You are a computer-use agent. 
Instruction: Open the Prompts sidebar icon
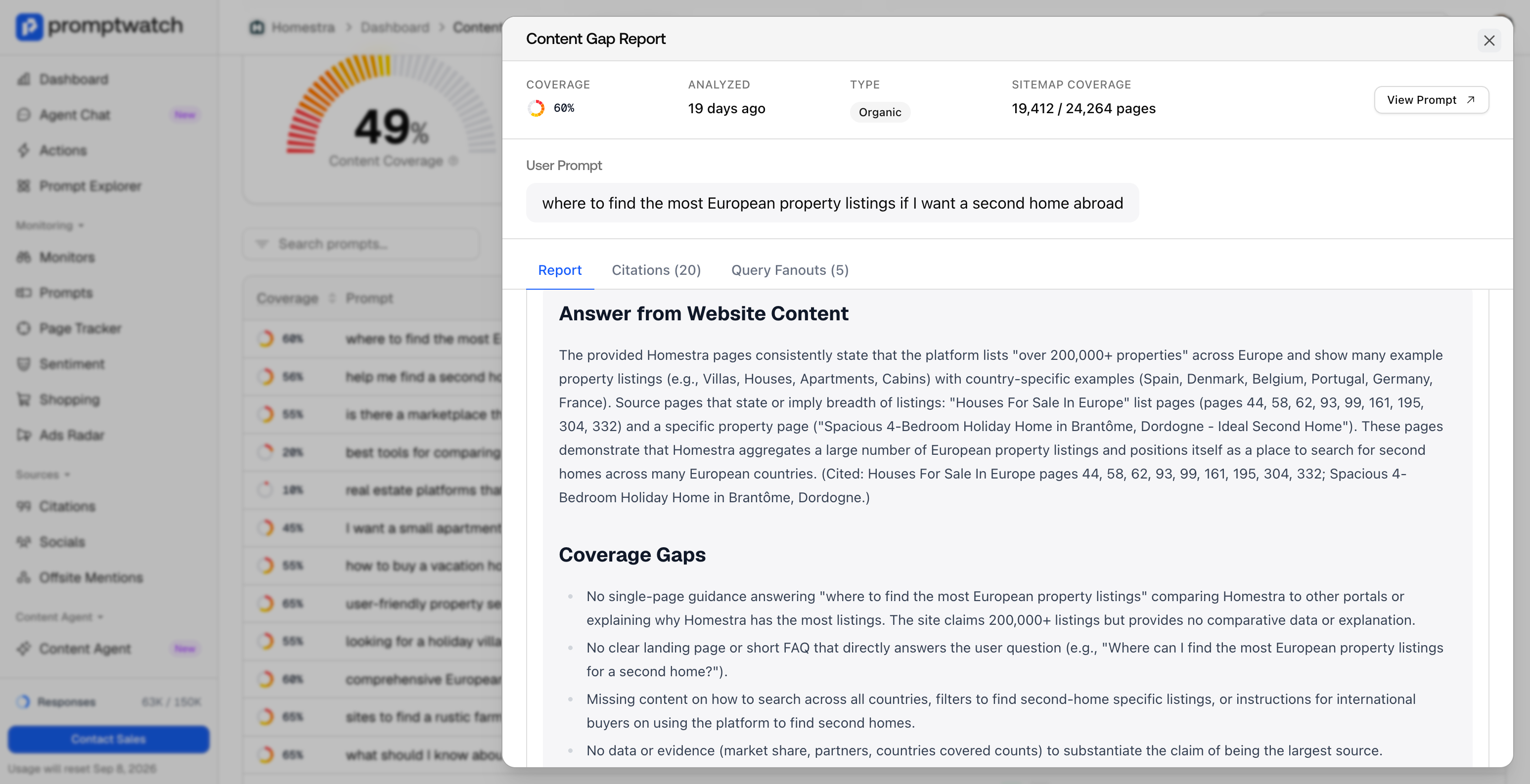[24, 293]
